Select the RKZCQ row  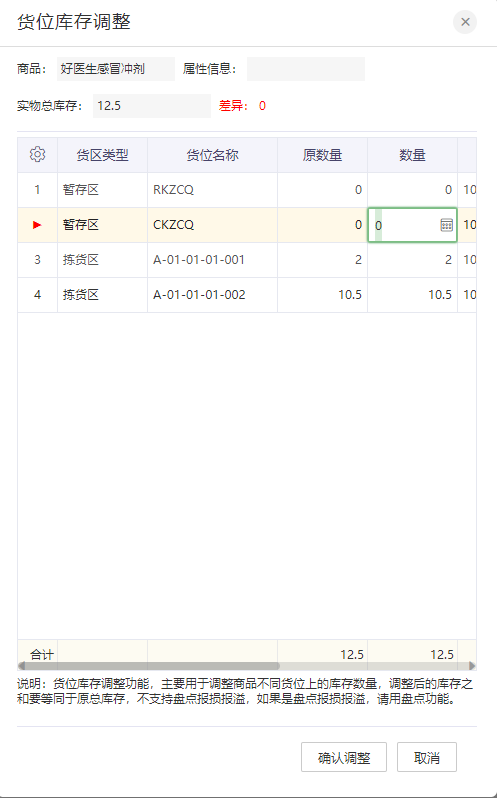(247, 190)
